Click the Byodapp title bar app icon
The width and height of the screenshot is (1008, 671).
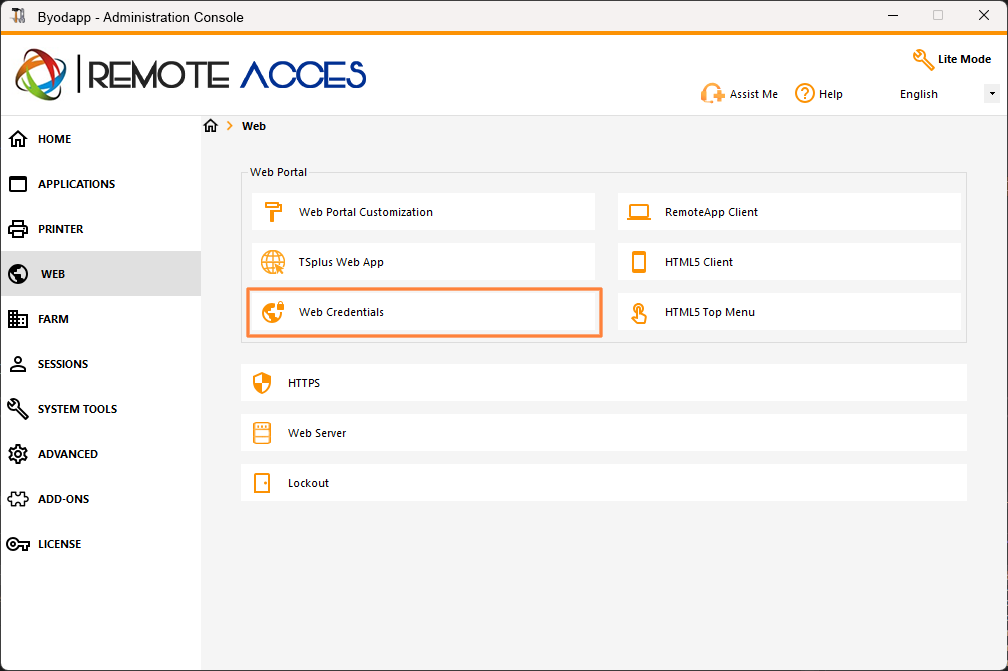coord(18,16)
